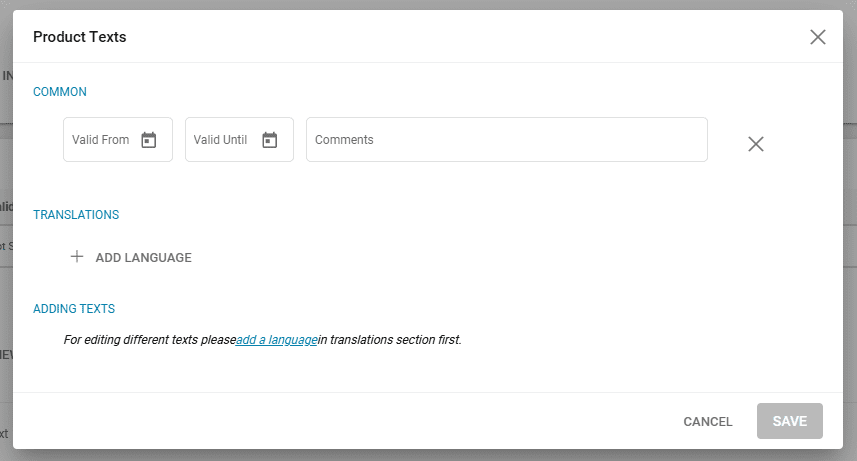Image resolution: width=857 pixels, height=461 pixels.
Task: Click the Save button
Action: [x=789, y=422]
